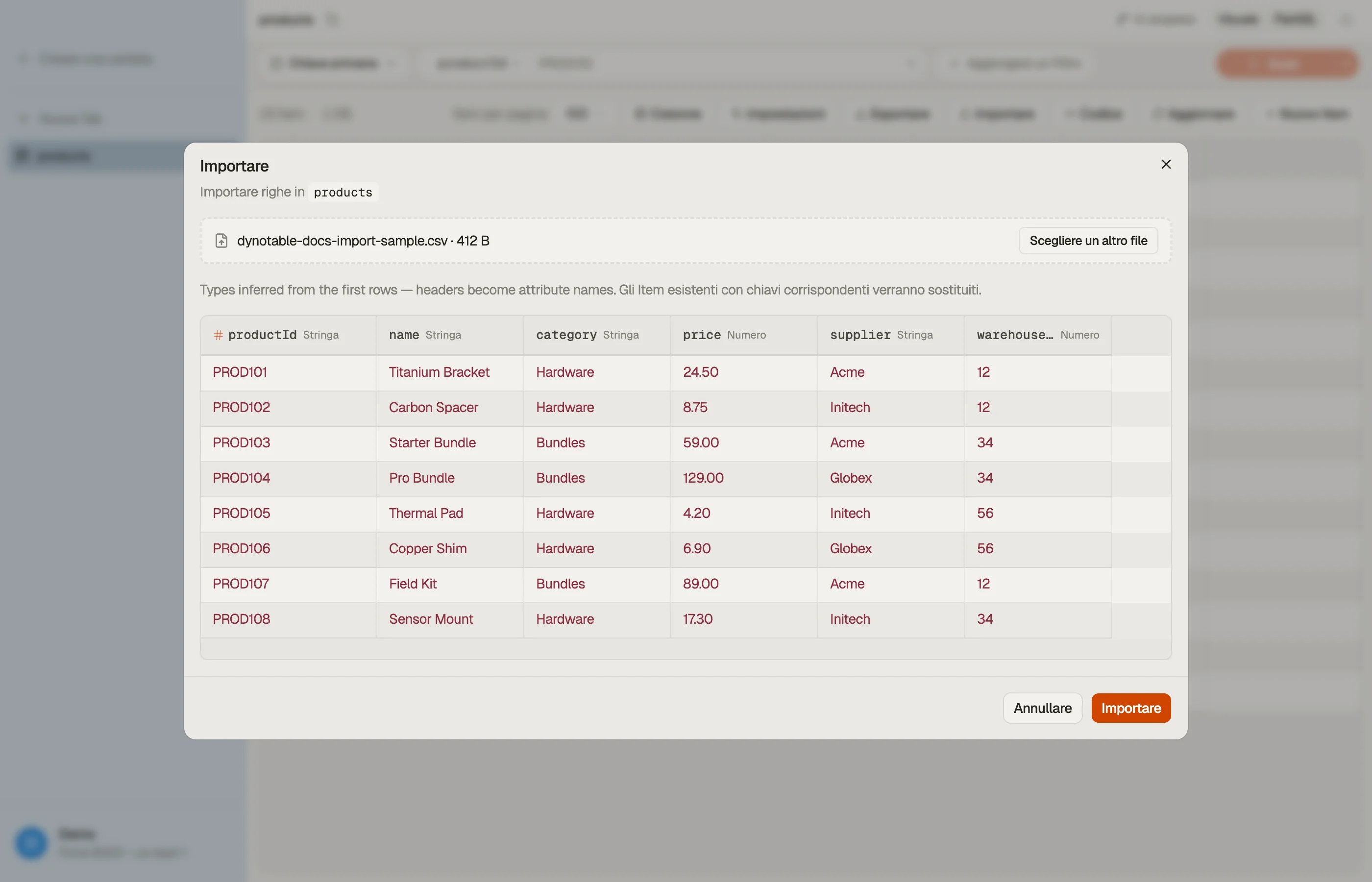This screenshot has width=1372, height=882.
Task: Click the Carbon Spacer cell
Action: [x=449, y=408]
